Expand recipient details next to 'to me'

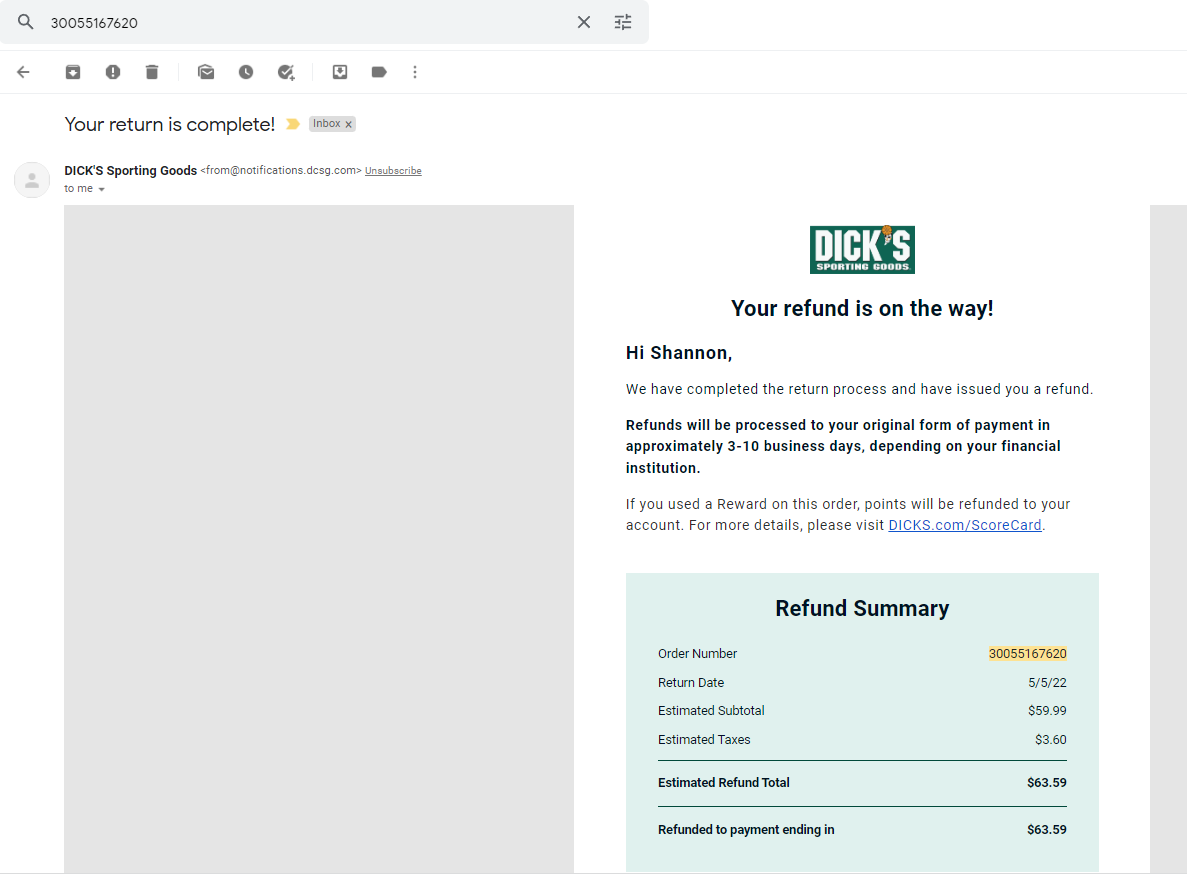[101, 189]
